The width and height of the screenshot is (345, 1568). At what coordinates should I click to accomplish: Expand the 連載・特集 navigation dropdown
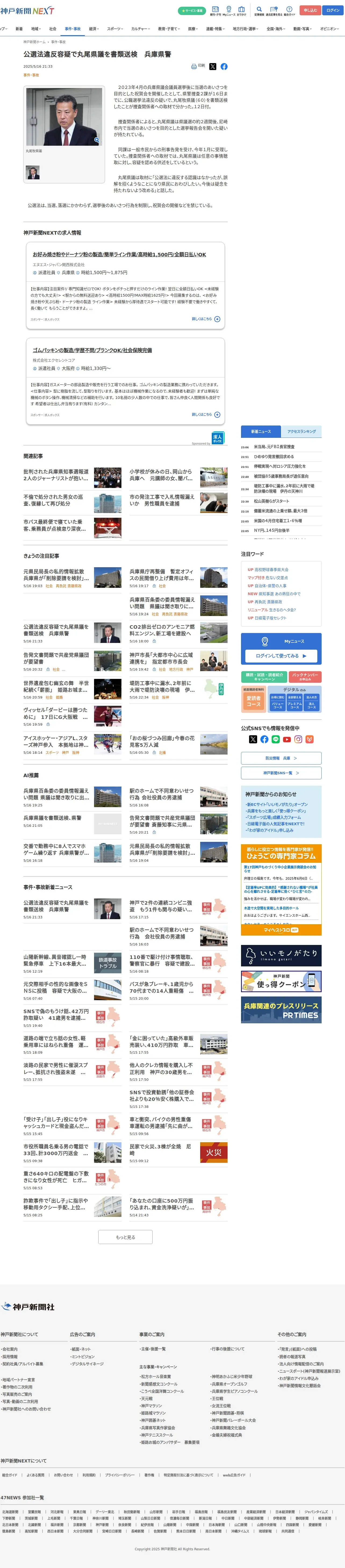[215, 29]
